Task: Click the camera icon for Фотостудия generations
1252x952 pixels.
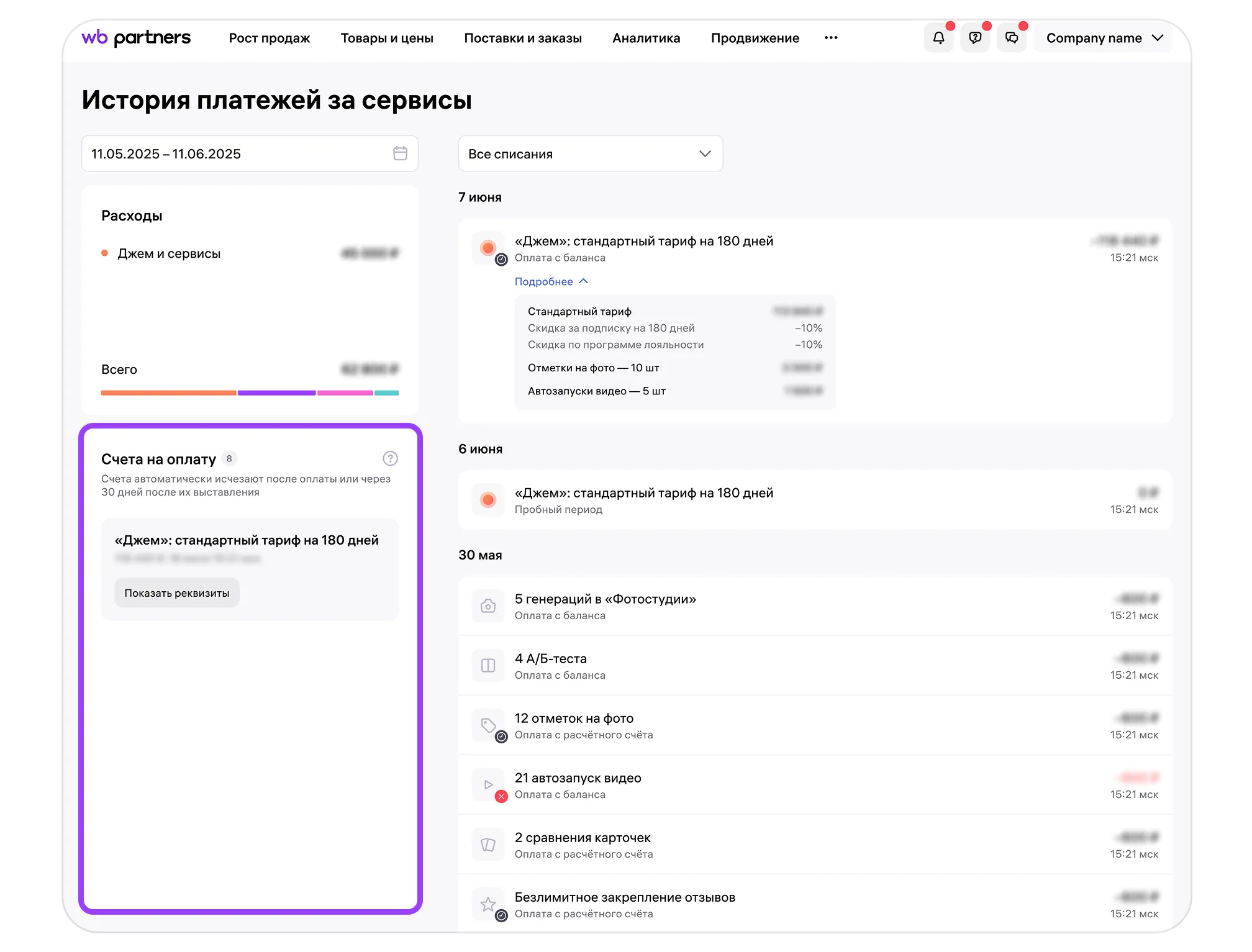Action: [488, 606]
